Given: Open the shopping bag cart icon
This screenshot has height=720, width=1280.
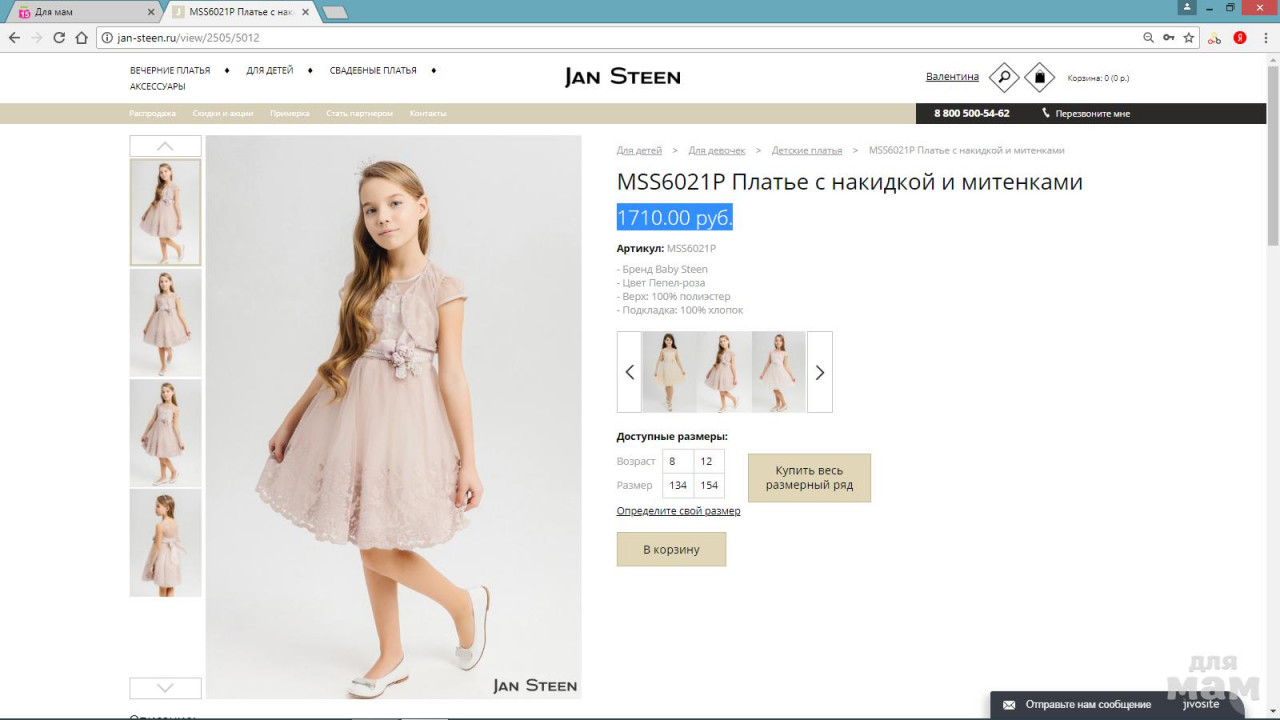Looking at the screenshot, I should pyautogui.click(x=1039, y=77).
